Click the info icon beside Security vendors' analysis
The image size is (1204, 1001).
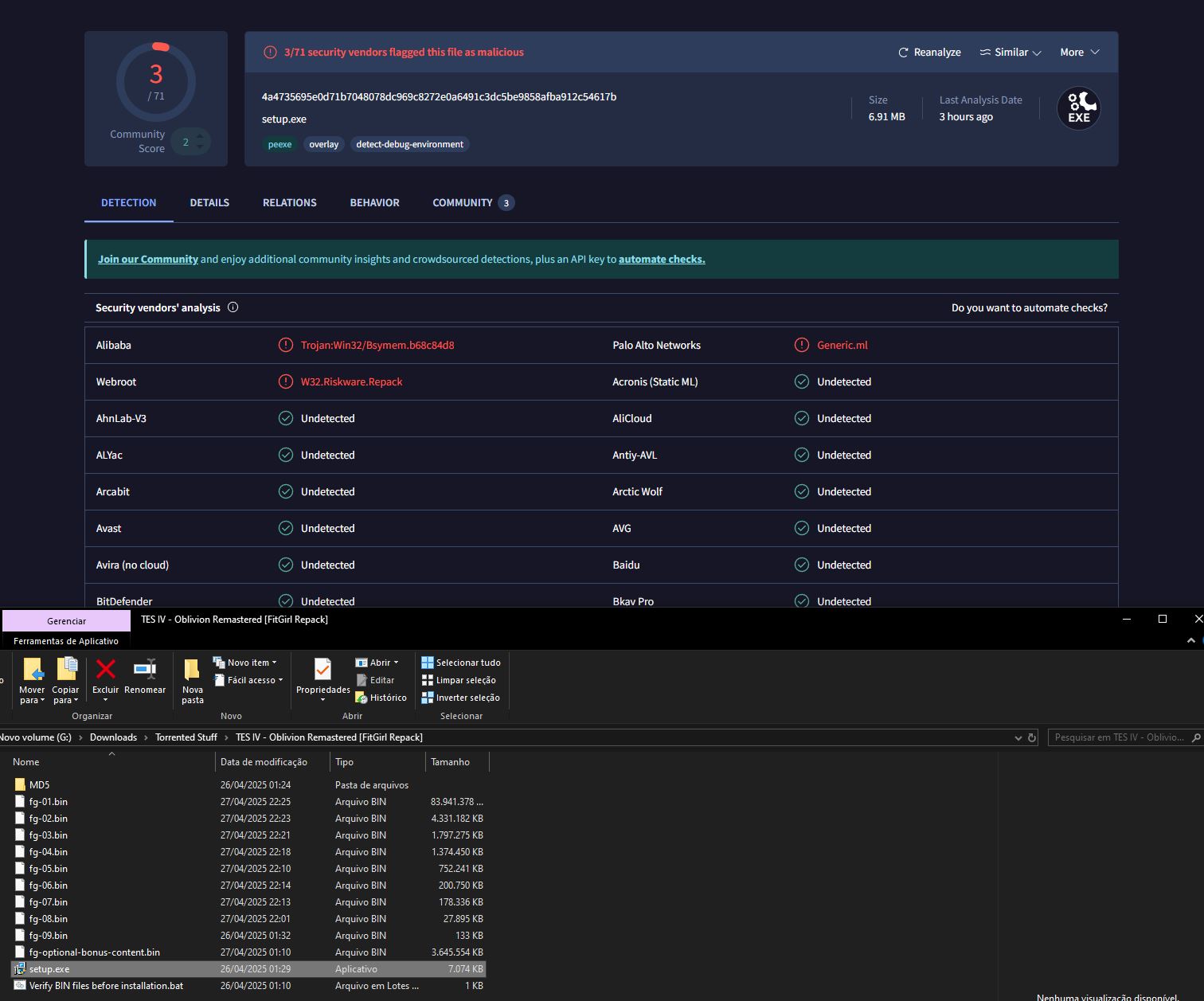coord(233,307)
